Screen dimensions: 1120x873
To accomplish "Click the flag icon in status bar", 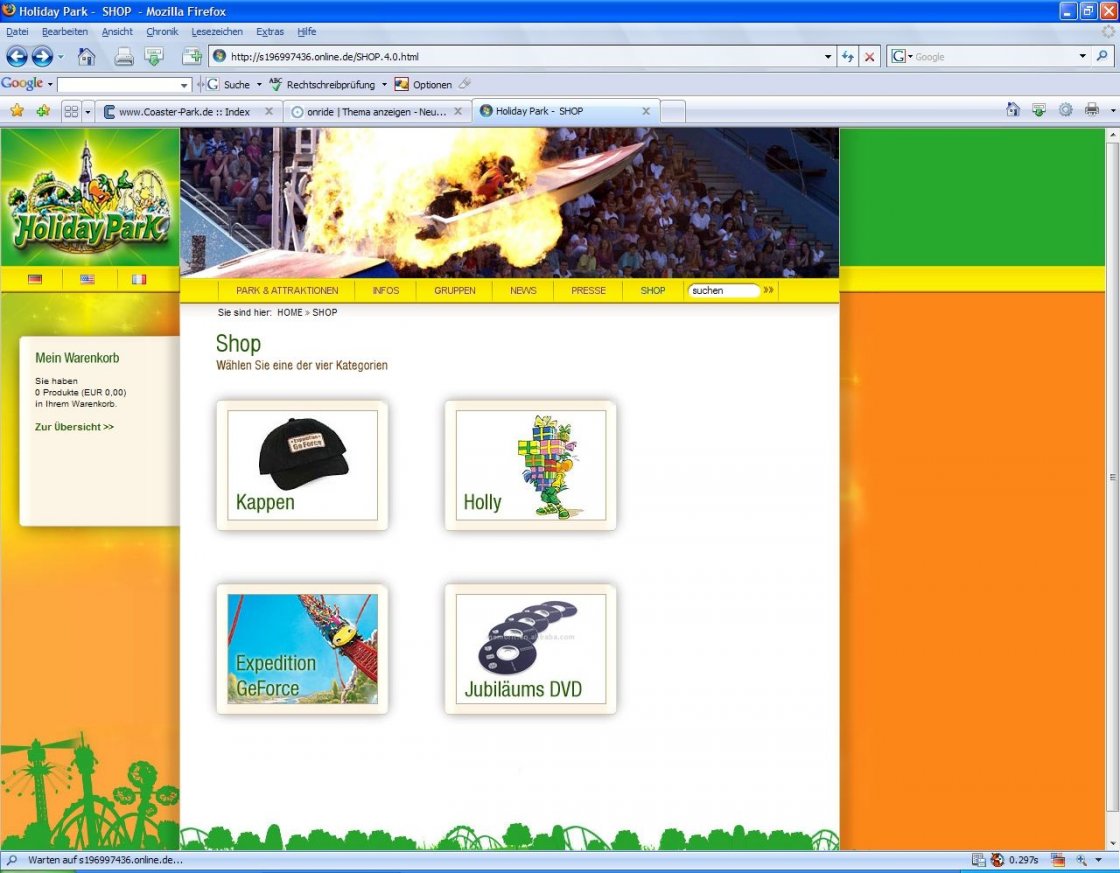I will point(1058,859).
